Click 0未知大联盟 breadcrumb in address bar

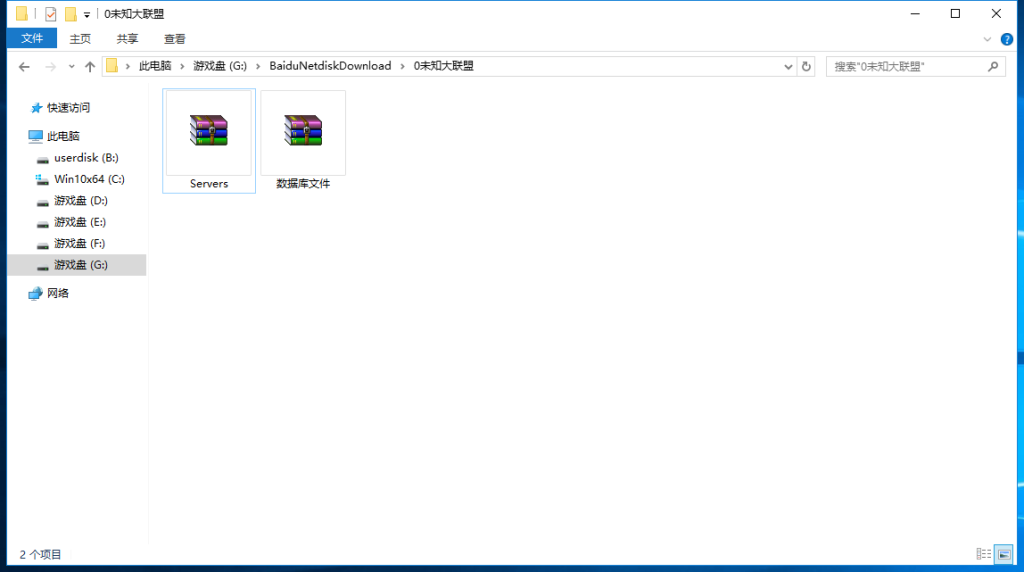coord(443,66)
